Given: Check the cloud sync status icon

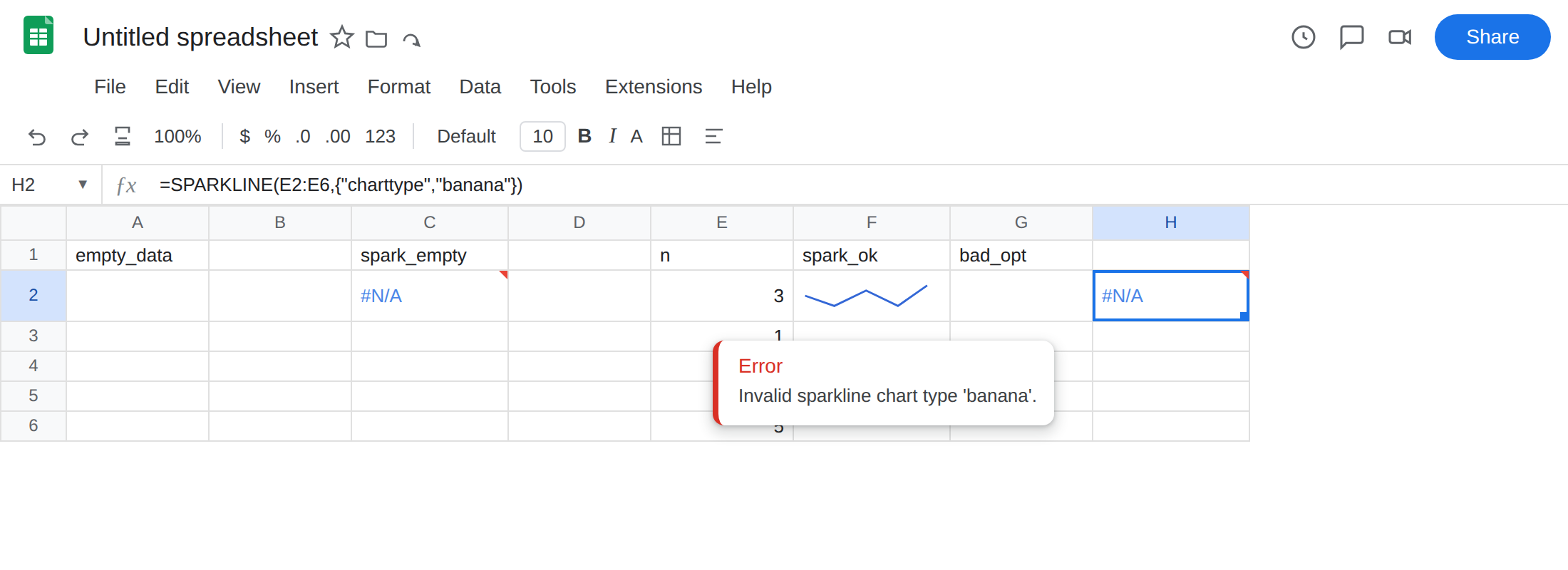Looking at the screenshot, I should (412, 39).
